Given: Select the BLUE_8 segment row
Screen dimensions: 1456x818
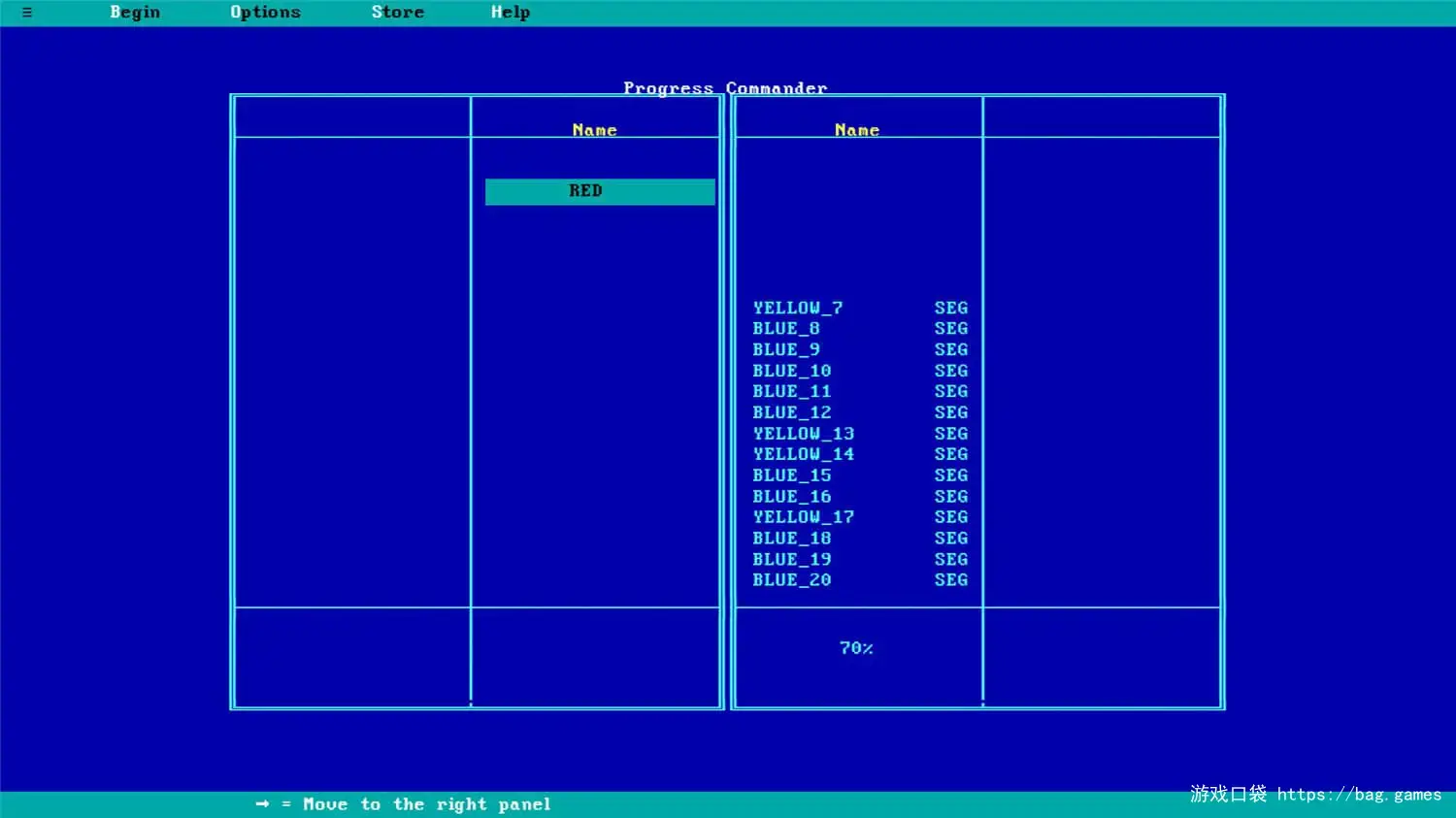Looking at the screenshot, I should (x=860, y=329).
